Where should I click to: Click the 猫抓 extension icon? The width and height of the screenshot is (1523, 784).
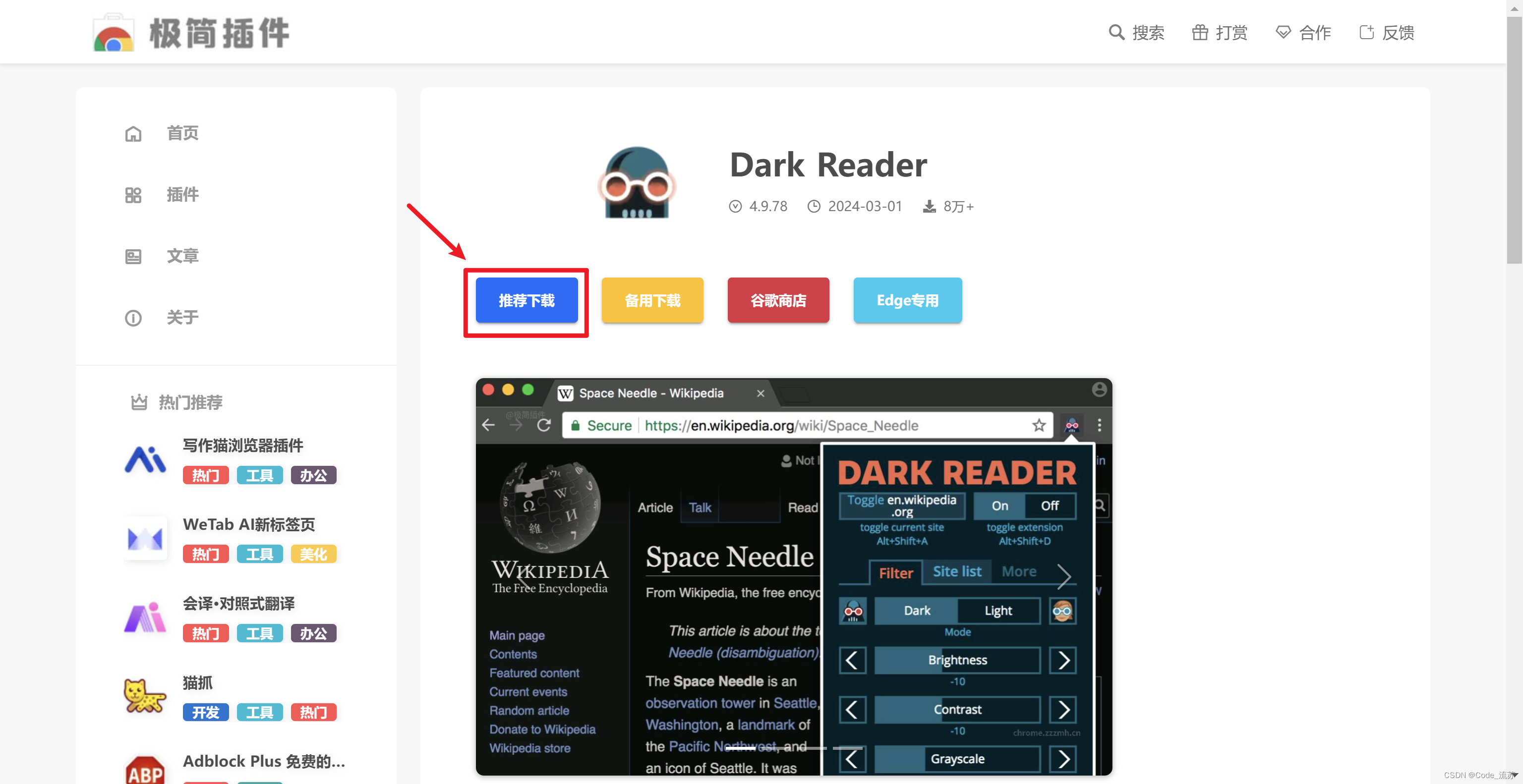pos(142,697)
